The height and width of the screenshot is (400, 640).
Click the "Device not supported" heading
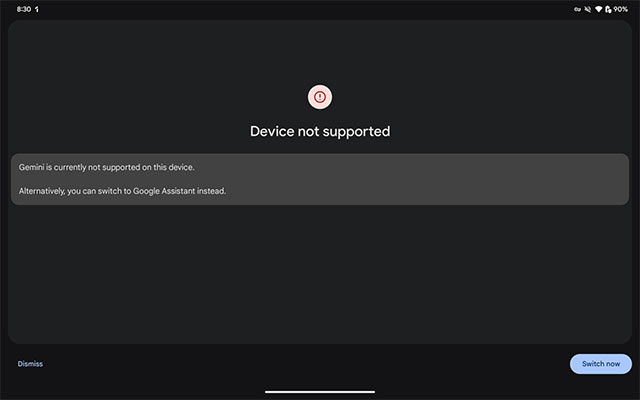click(319, 131)
